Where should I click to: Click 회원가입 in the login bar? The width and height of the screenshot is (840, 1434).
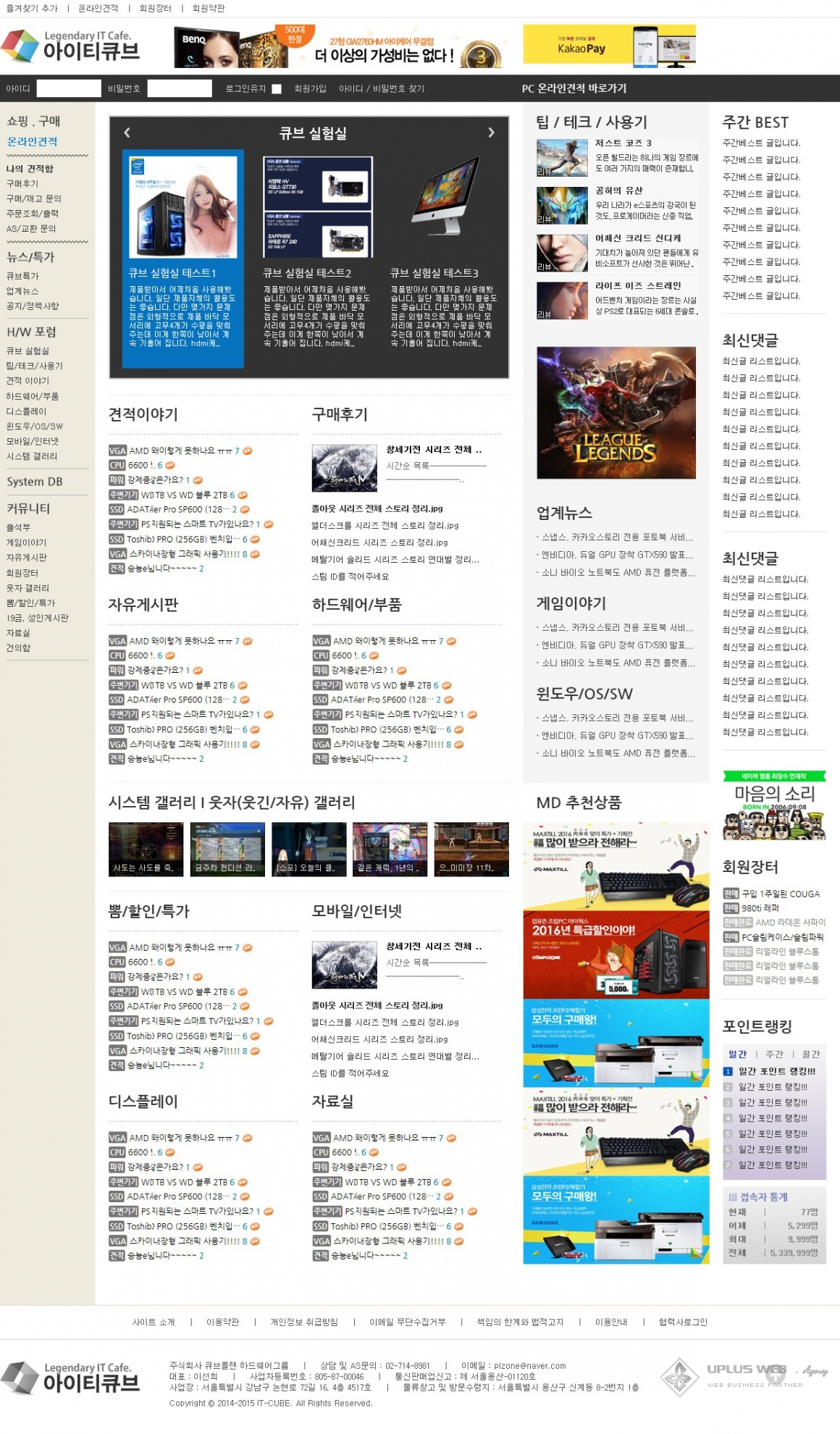[310, 88]
